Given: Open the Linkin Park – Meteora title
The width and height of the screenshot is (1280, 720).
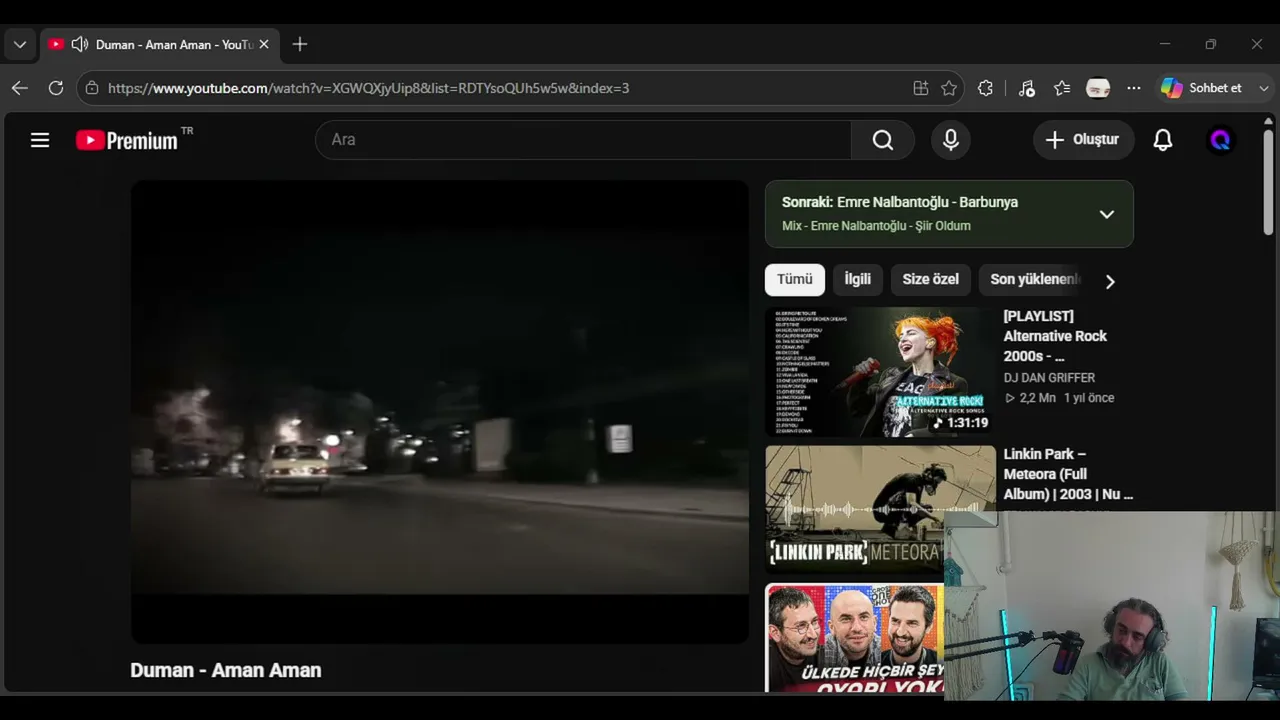Looking at the screenshot, I should (1068, 474).
